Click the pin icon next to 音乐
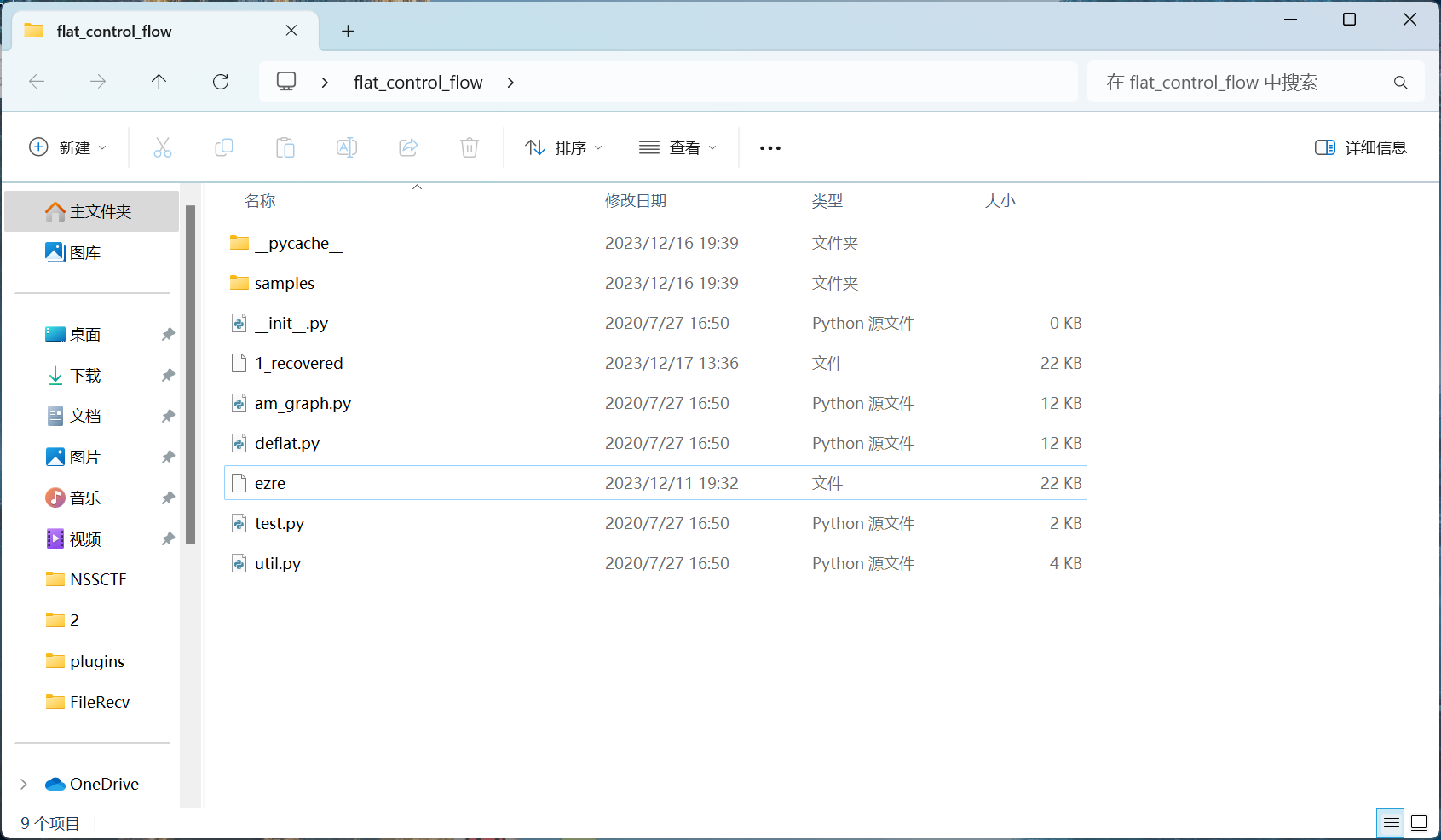The width and height of the screenshot is (1441, 840). point(168,498)
